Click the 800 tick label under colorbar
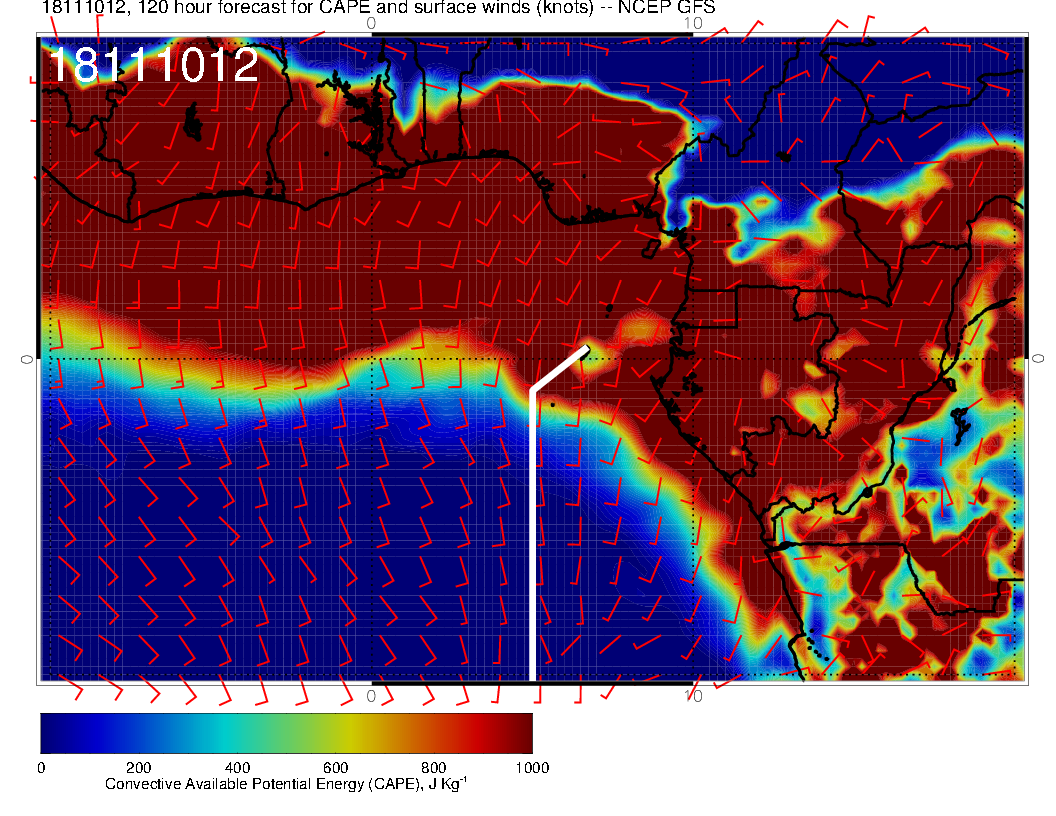1056x816 pixels. (434, 768)
